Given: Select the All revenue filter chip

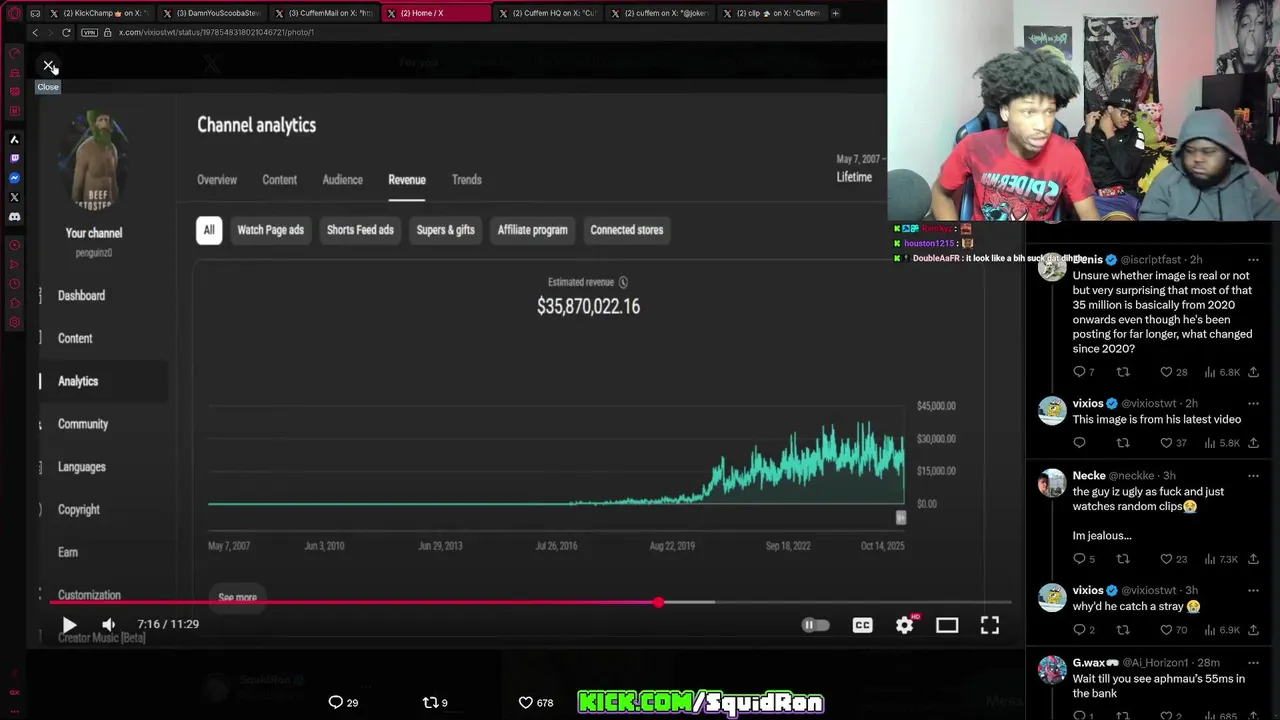Looking at the screenshot, I should 209,230.
